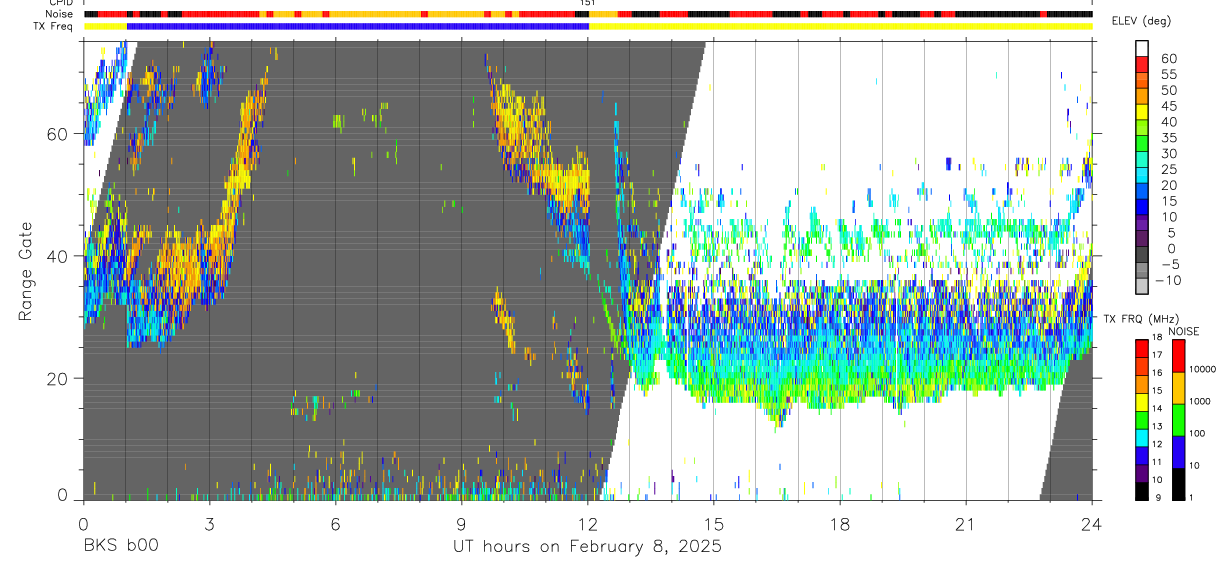
Task: Click the UT hour tick label '15'
Action: pyautogui.click(x=714, y=524)
